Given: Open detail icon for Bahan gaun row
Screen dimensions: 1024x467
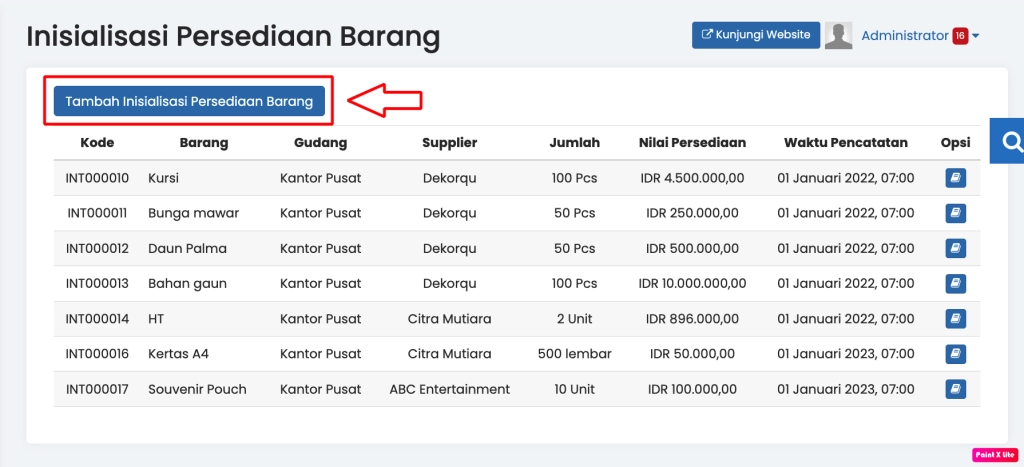Looking at the screenshot, I should [955, 283].
